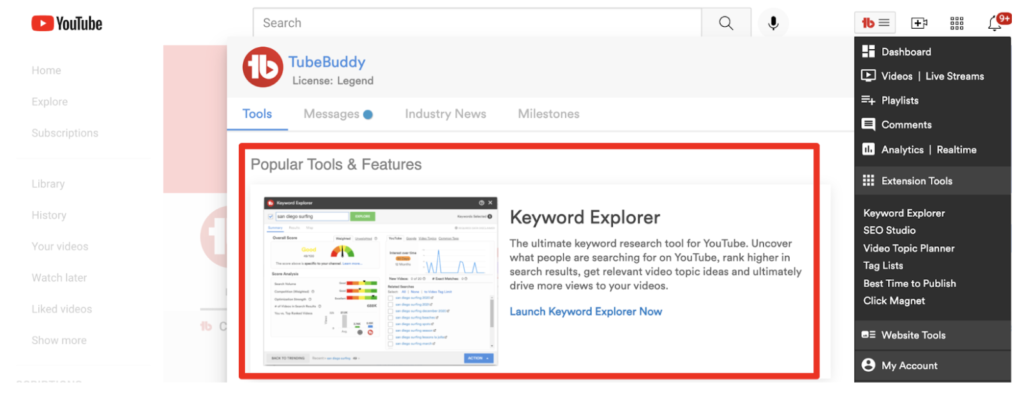Open the YouTube apps grid

pos(956,23)
